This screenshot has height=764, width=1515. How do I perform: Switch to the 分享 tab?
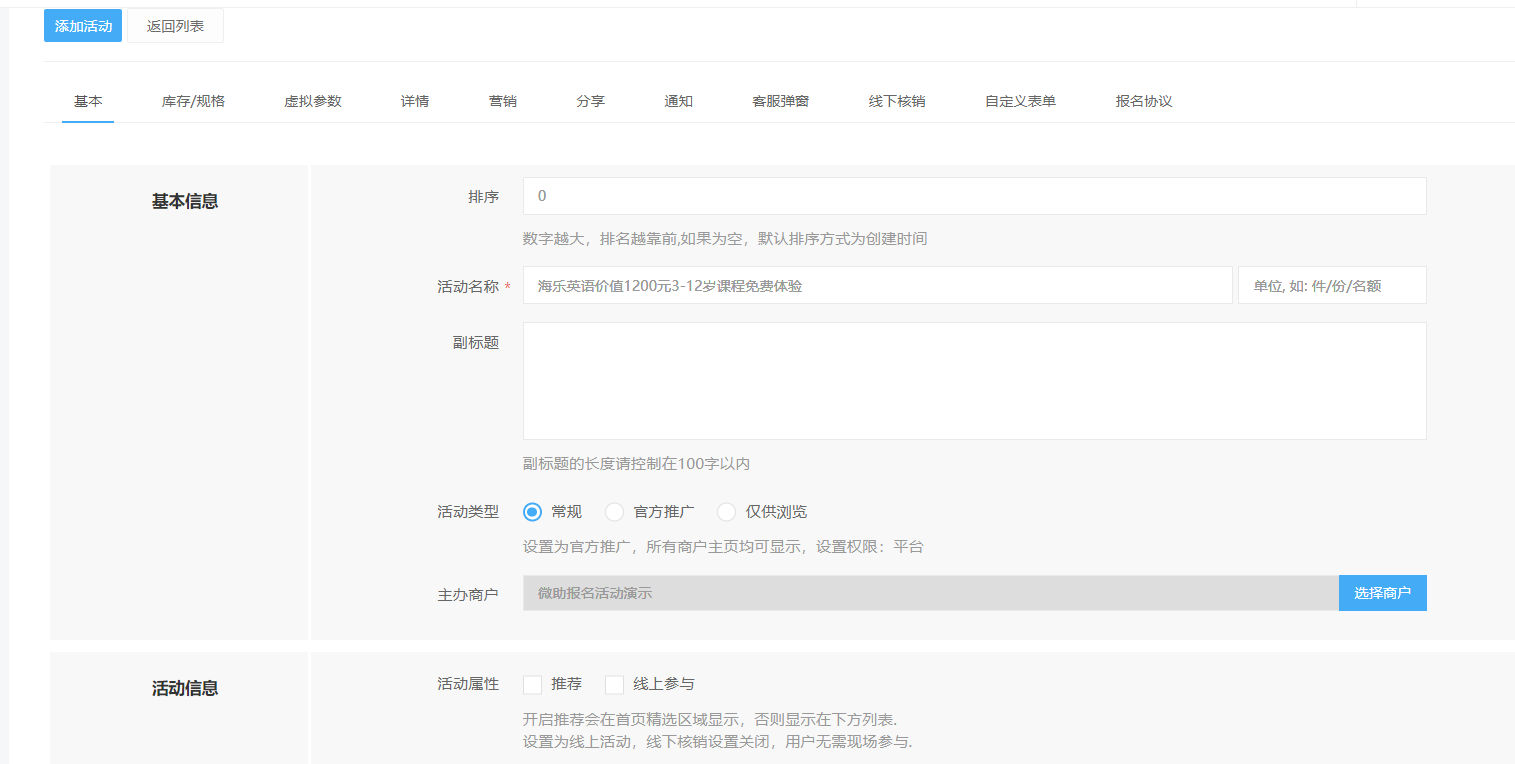pos(591,101)
